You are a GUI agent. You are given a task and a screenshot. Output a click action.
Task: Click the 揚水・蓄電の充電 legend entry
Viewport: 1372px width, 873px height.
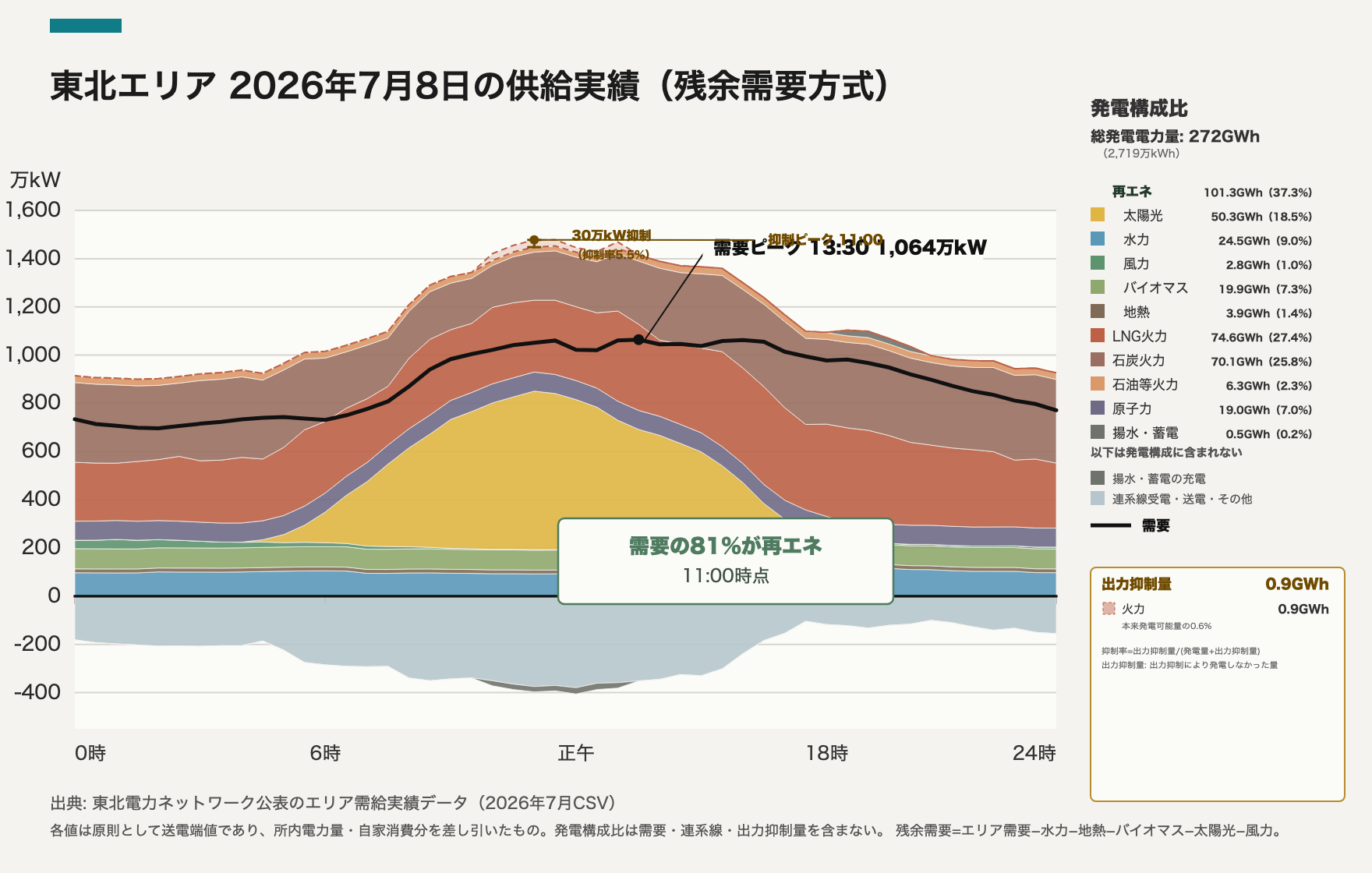click(x=1148, y=478)
